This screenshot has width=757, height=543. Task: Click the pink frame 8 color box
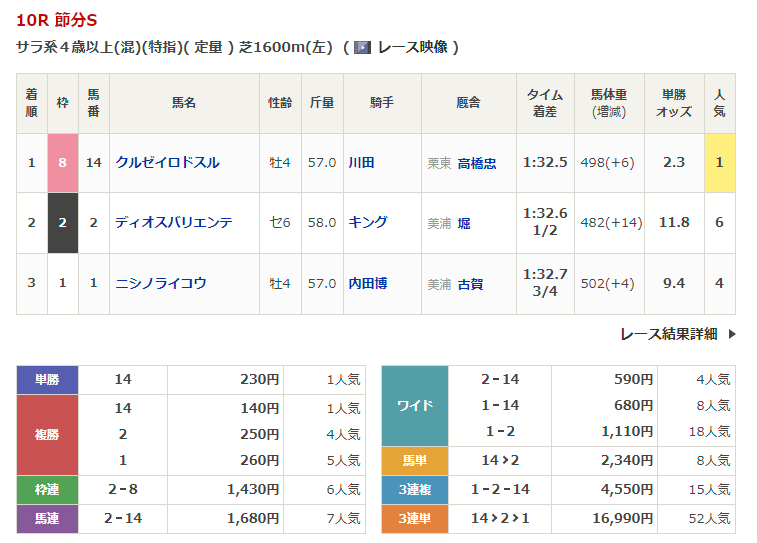62,162
